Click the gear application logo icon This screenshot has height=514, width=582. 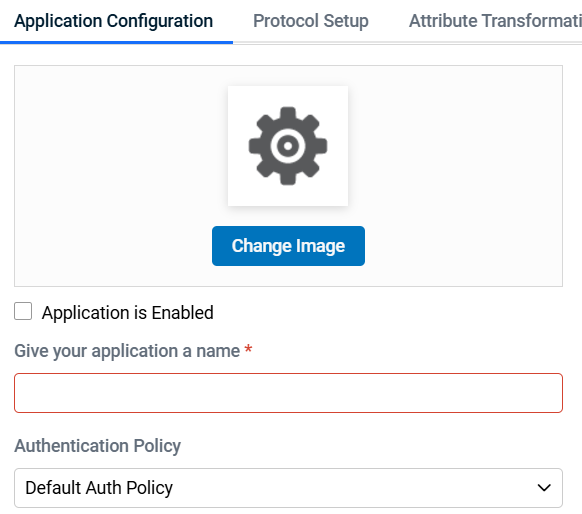click(288, 146)
